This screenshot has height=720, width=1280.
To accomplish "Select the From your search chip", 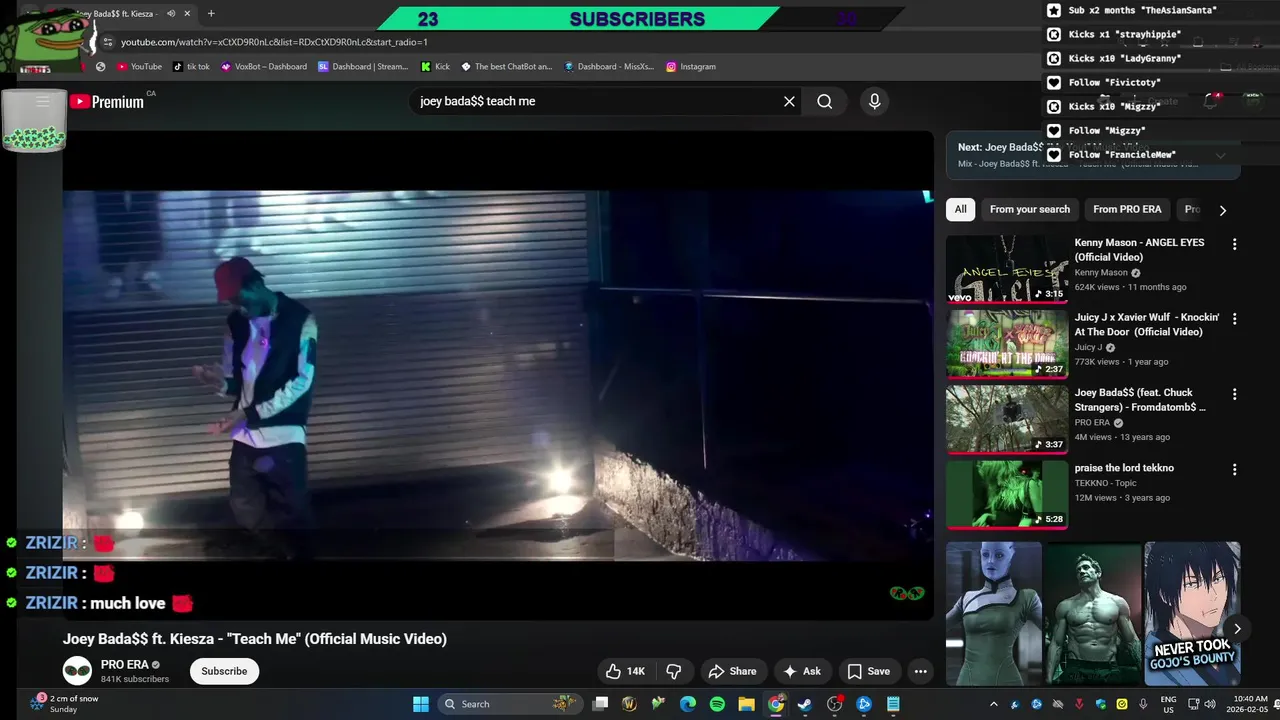I will point(1029,209).
